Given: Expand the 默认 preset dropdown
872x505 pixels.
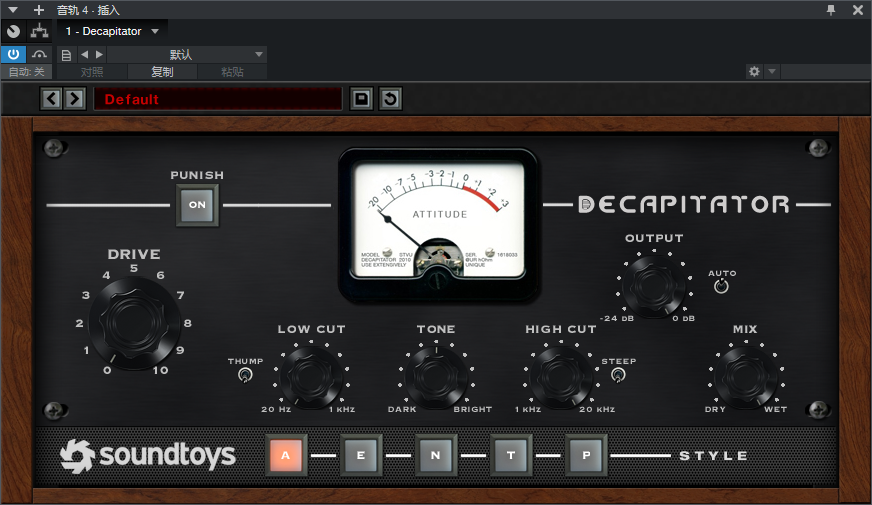Looking at the screenshot, I should click(187, 55).
